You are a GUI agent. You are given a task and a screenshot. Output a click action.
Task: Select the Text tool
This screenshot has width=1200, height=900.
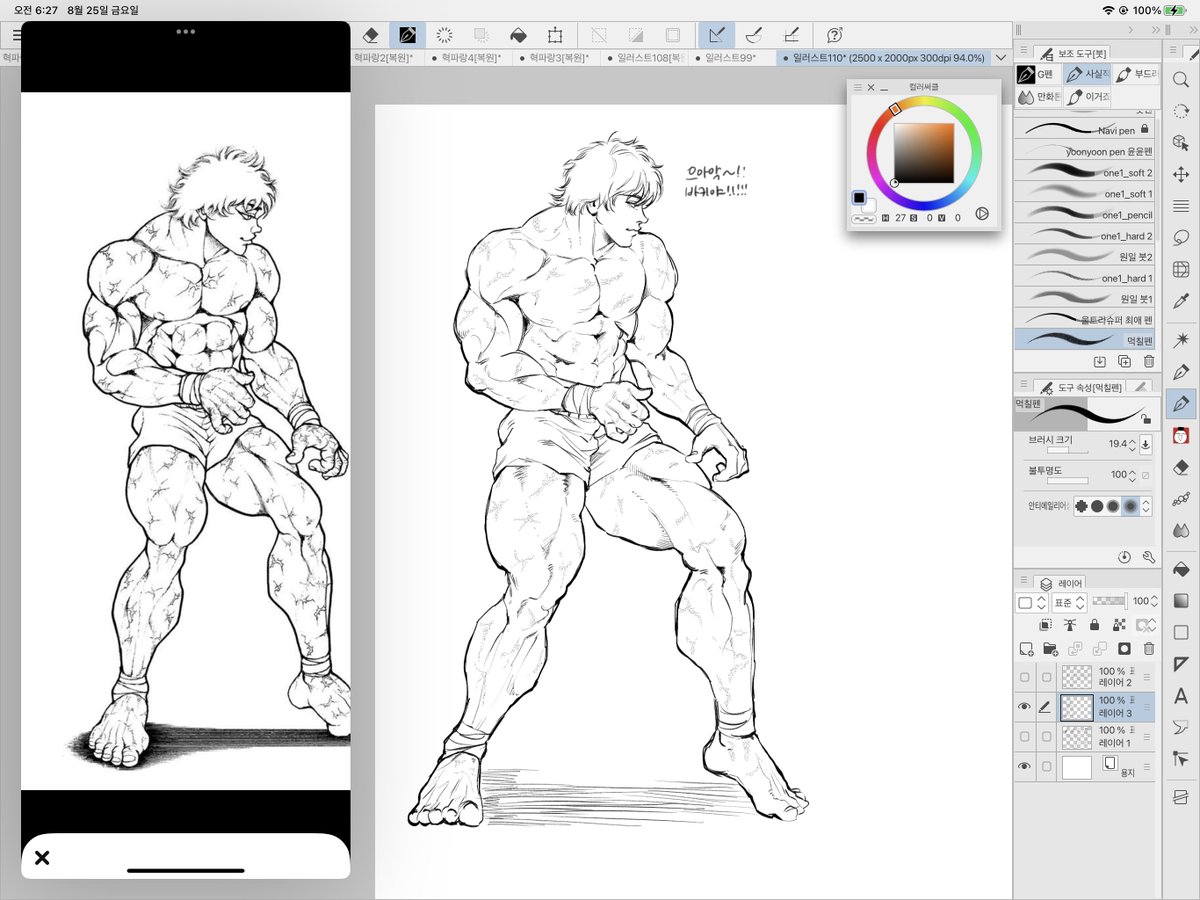(1181, 696)
